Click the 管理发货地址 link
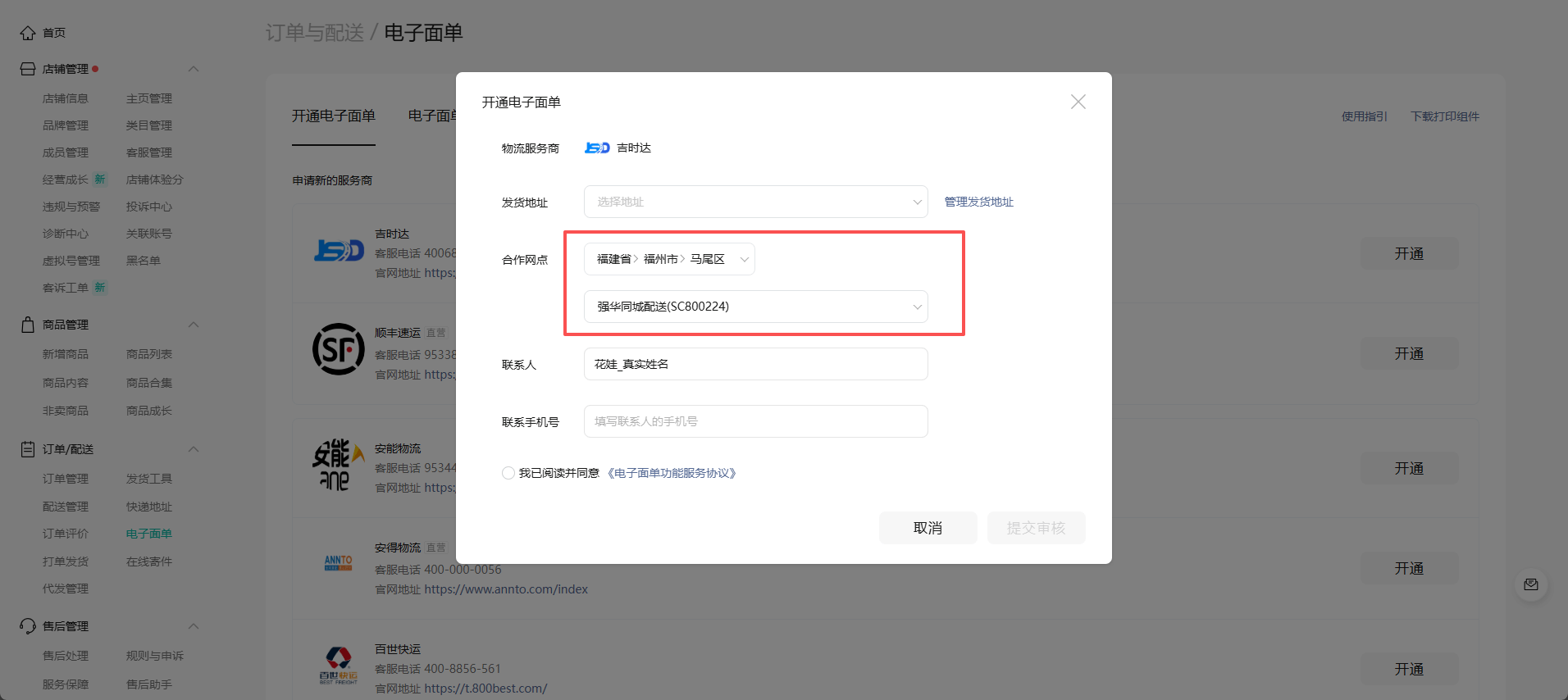Screen dimensions: 1568x700 (x=978, y=202)
